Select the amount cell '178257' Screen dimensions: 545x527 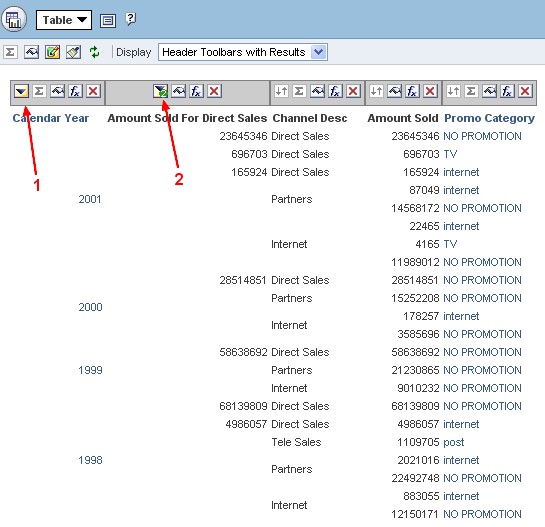click(x=421, y=316)
